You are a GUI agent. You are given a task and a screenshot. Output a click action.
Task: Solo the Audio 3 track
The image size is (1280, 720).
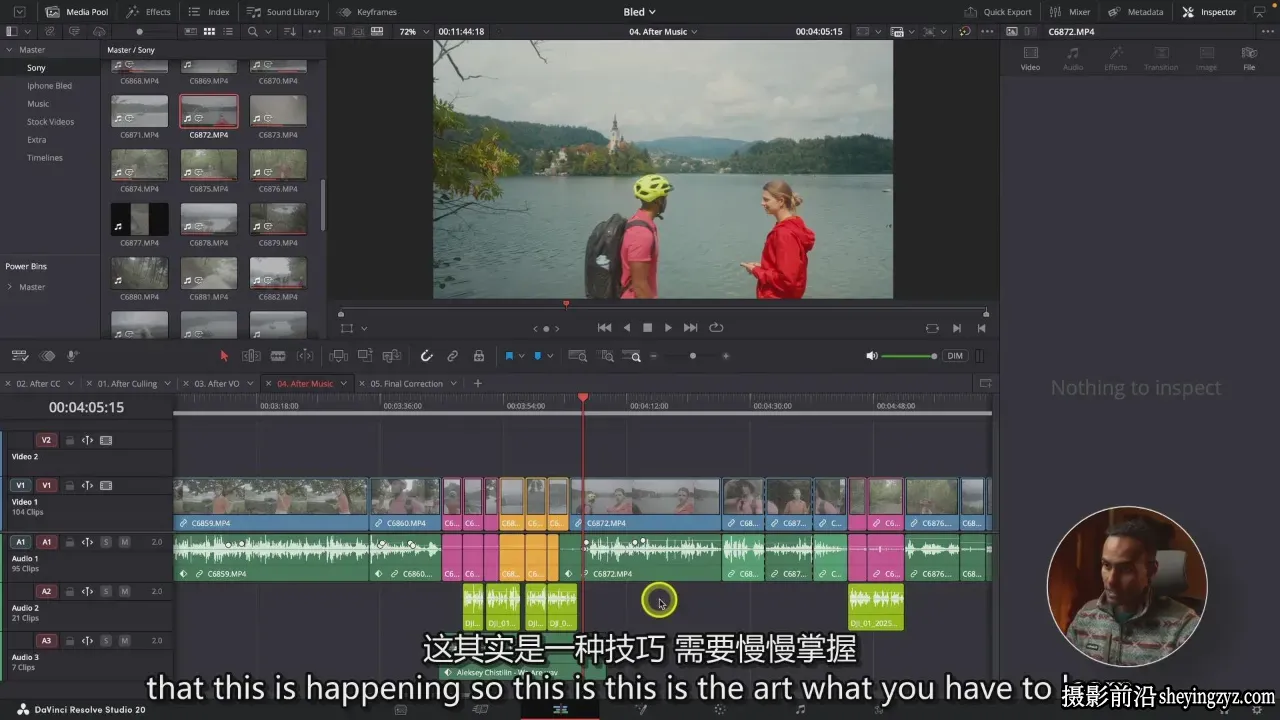pyautogui.click(x=105, y=641)
